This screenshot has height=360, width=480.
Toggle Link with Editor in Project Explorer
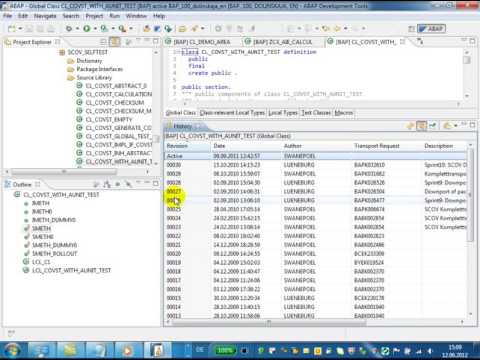click(x=115, y=42)
